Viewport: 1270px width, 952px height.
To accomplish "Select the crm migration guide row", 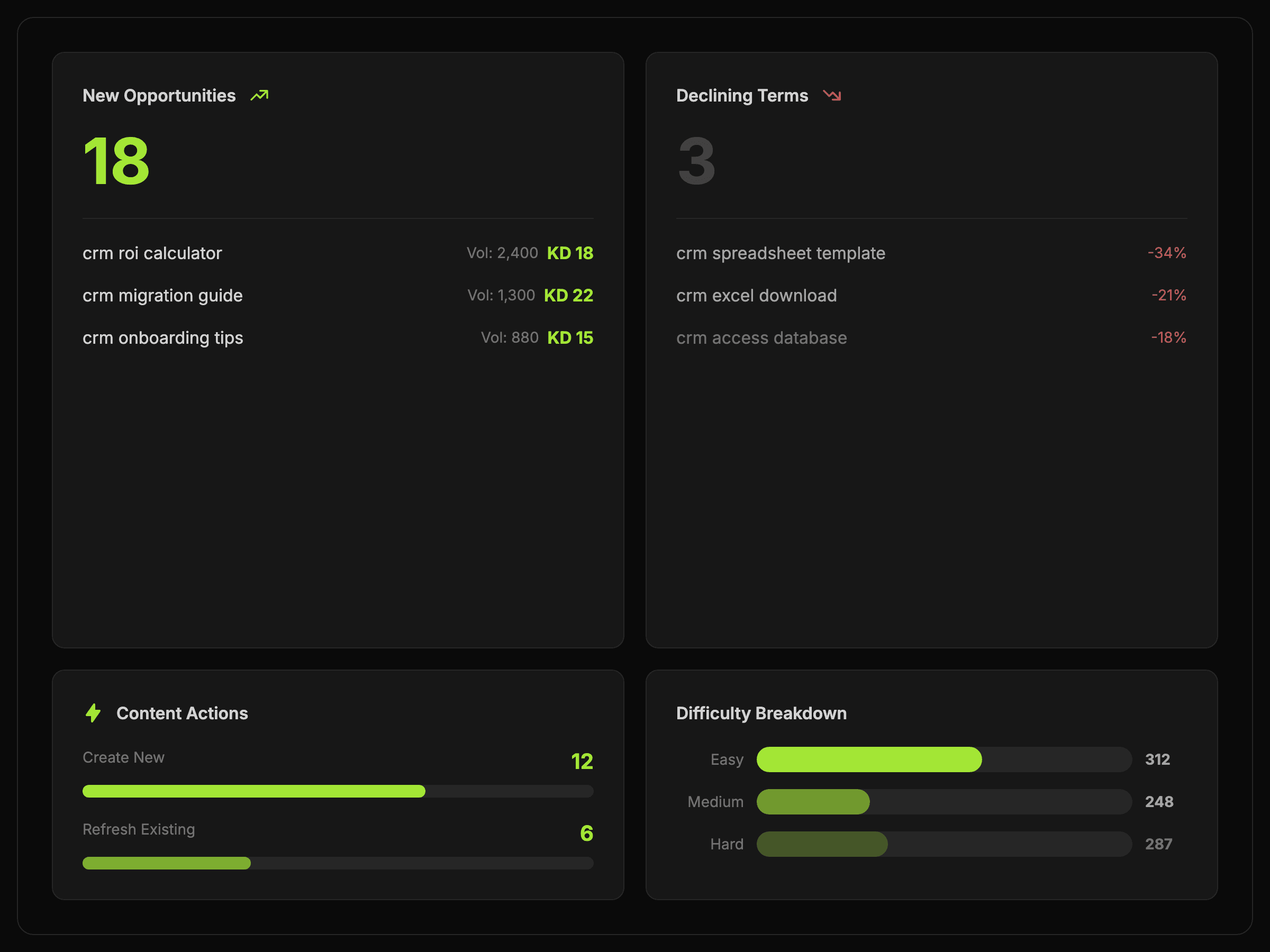I will pyautogui.click(x=162, y=296).
